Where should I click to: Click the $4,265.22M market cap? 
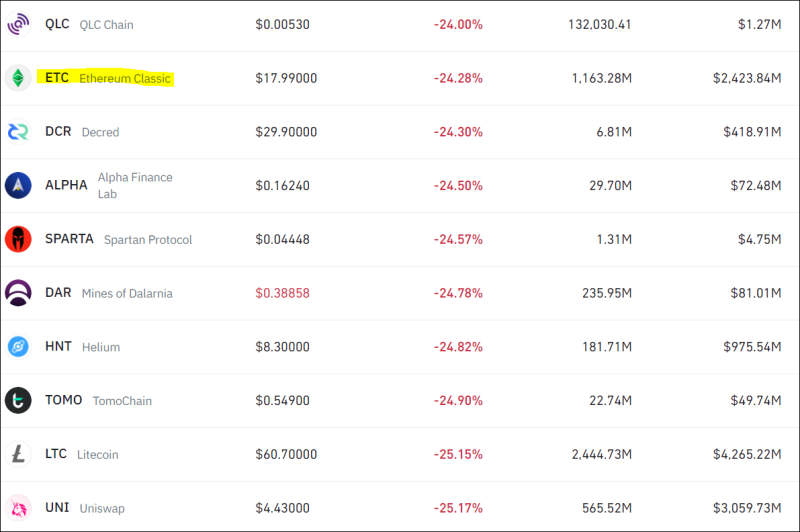[747, 454]
